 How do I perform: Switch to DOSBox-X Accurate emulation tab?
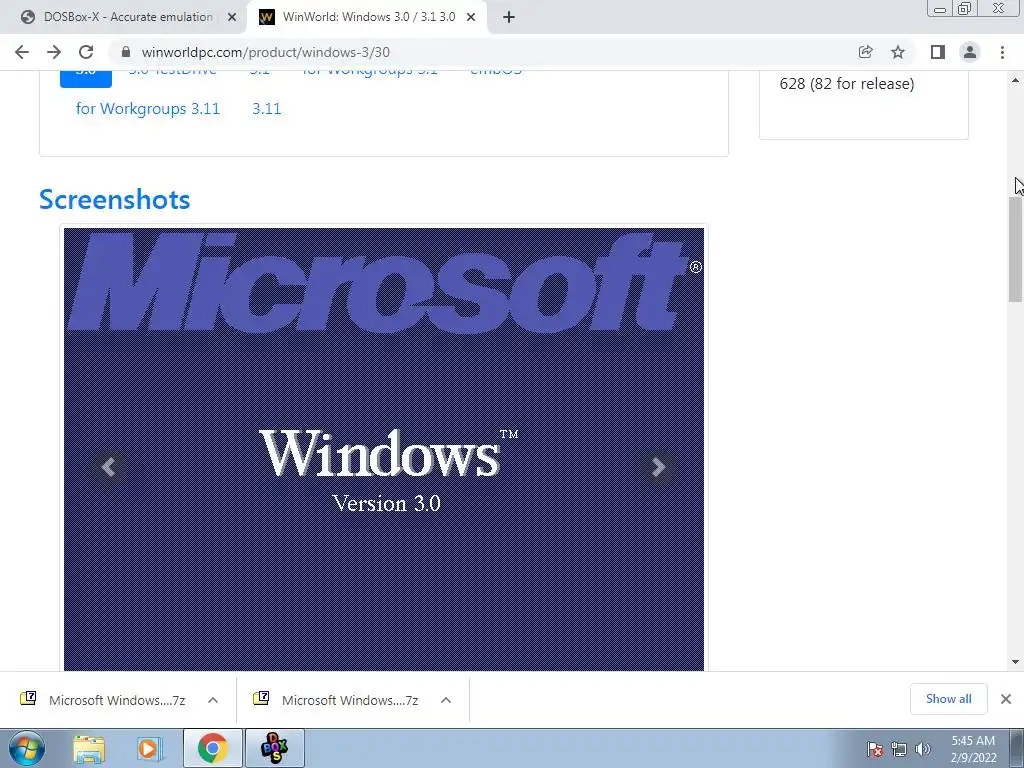point(128,18)
